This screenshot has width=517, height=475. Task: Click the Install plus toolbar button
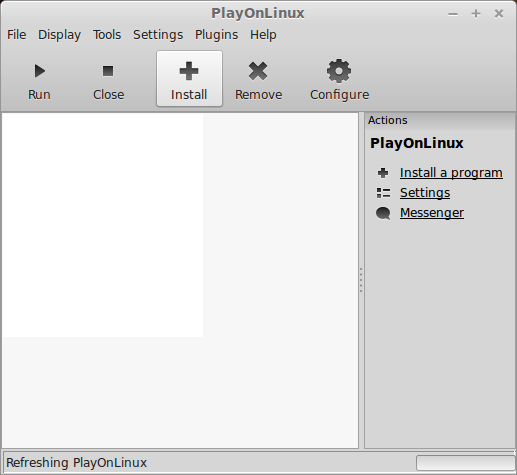[189, 79]
